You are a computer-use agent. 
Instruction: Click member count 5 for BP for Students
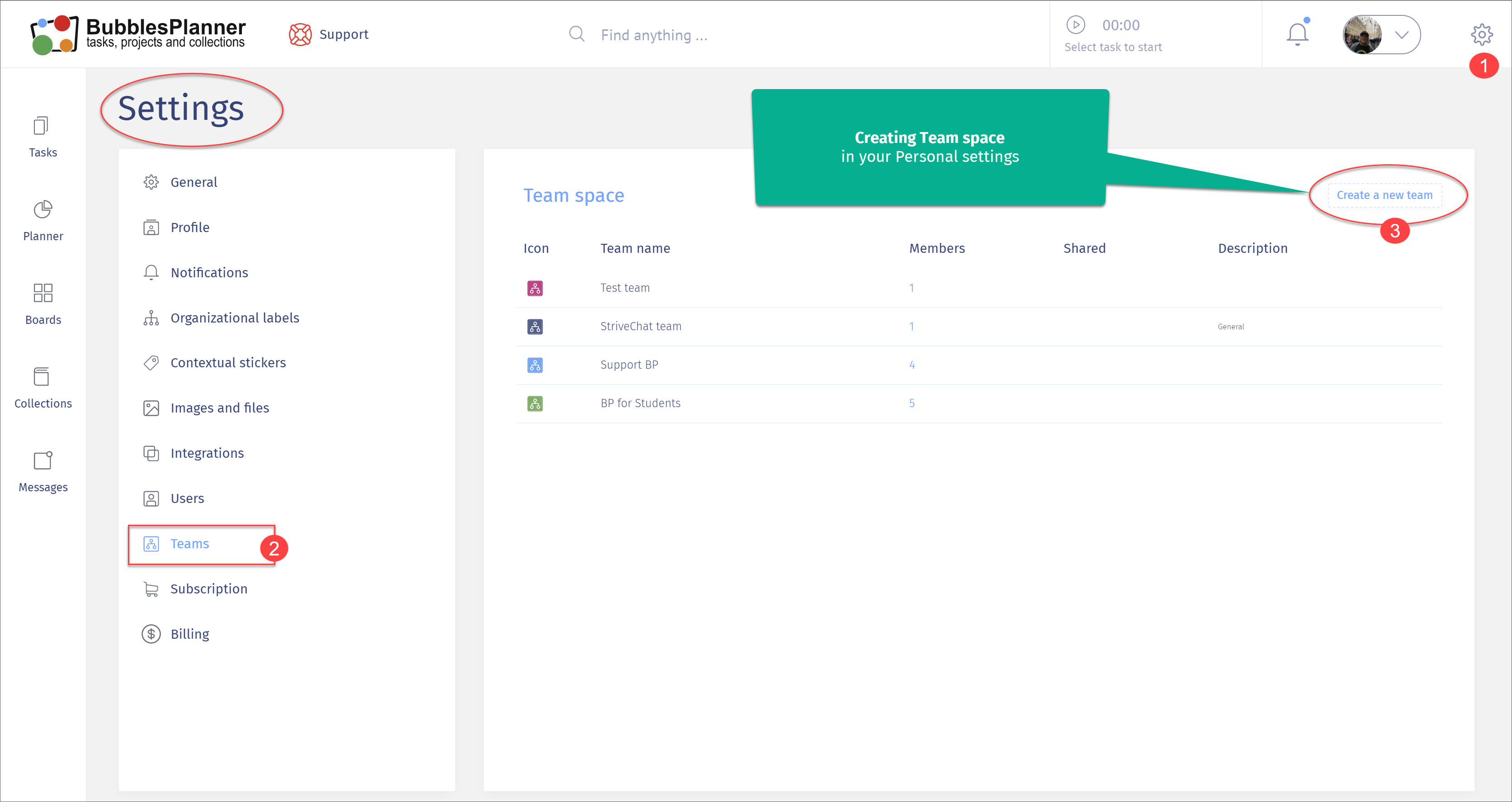(912, 403)
